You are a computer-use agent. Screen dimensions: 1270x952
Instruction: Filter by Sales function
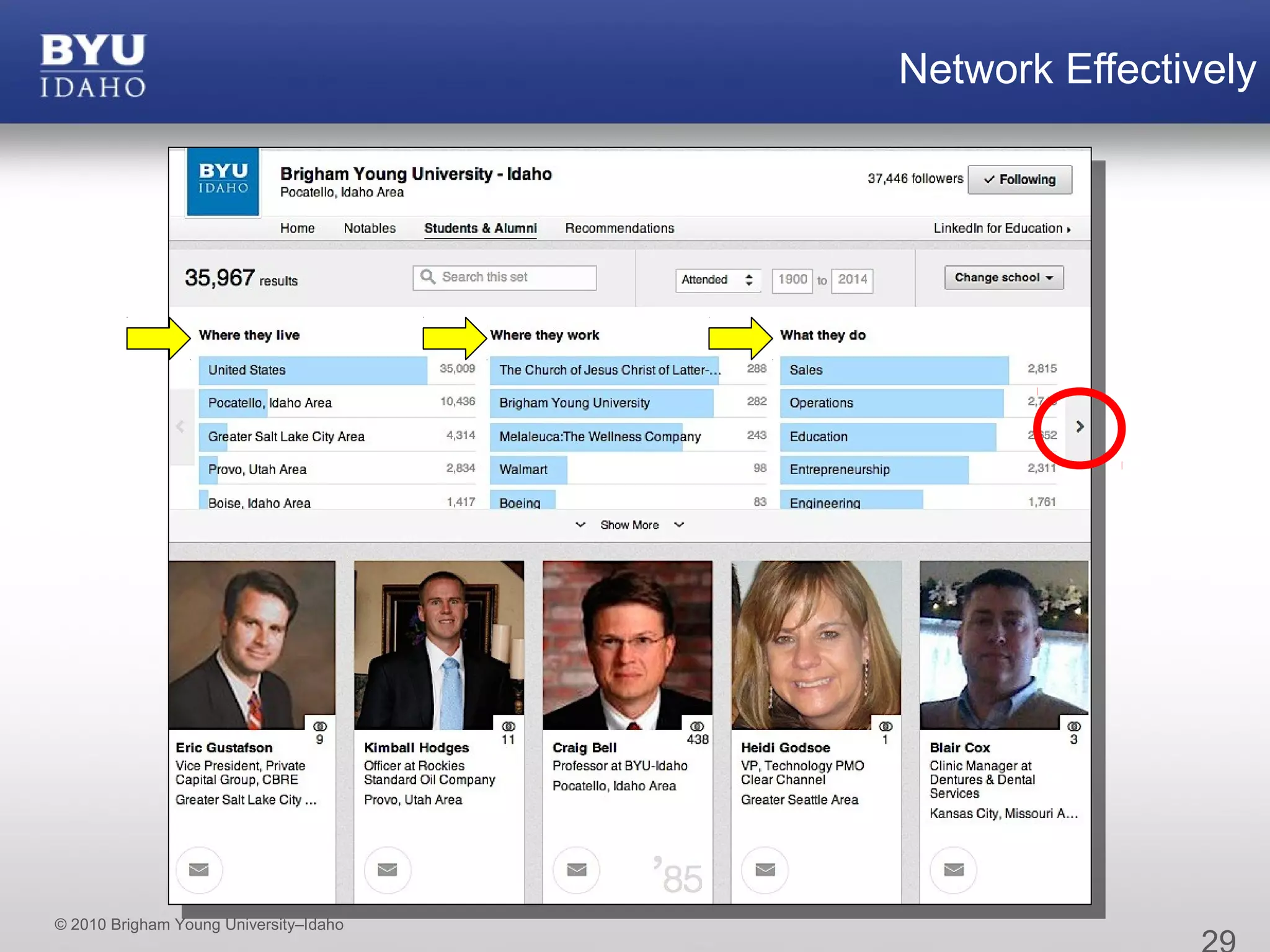(x=919, y=370)
